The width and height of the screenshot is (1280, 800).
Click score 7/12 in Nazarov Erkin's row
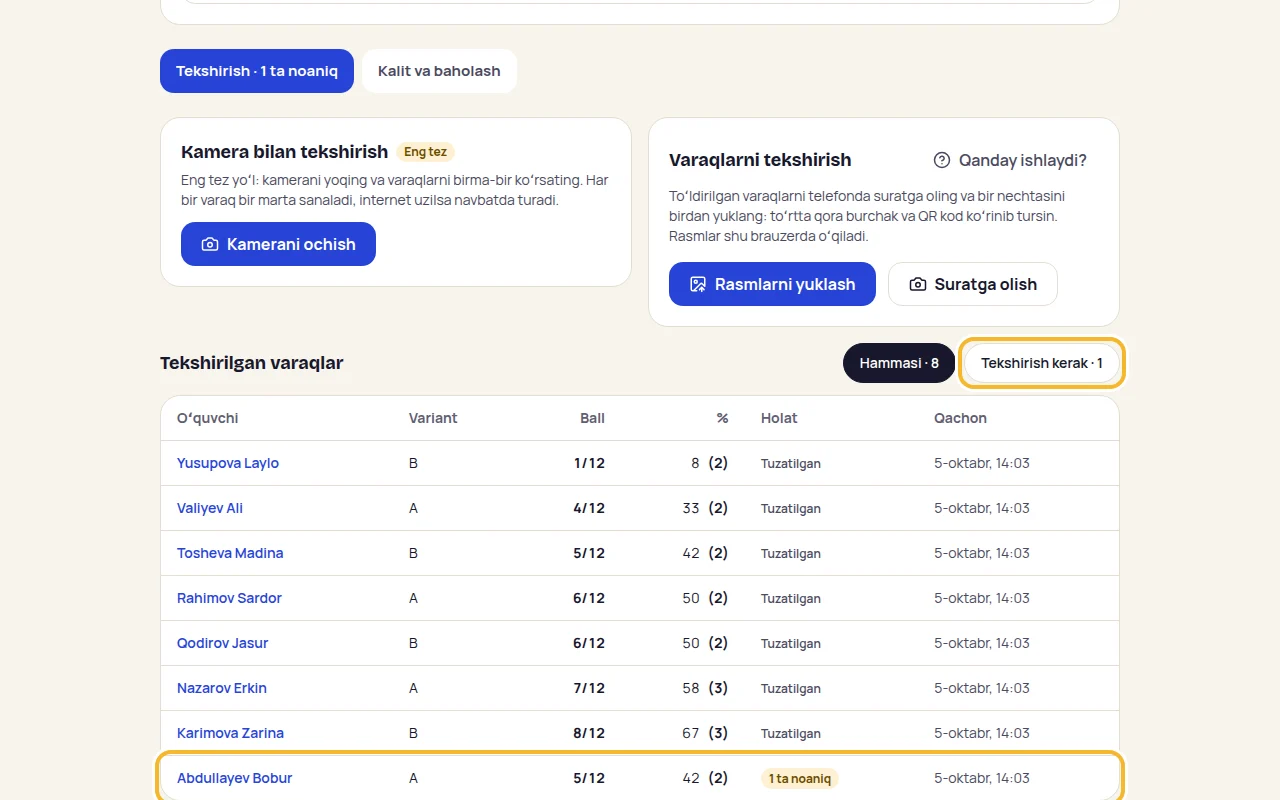[x=589, y=688]
